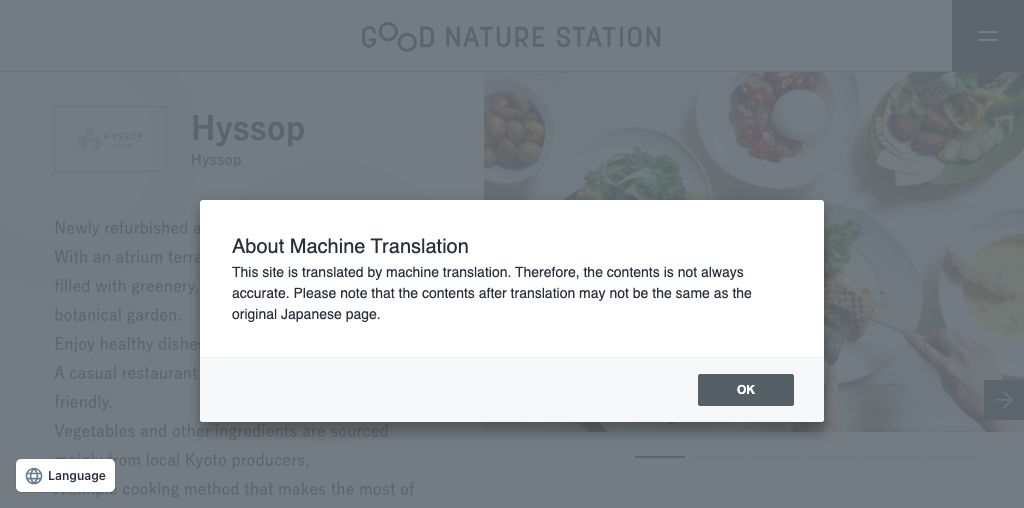Image resolution: width=1024 pixels, height=508 pixels.
Task: Click the globe icon in the Language button
Action: tap(34, 476)
